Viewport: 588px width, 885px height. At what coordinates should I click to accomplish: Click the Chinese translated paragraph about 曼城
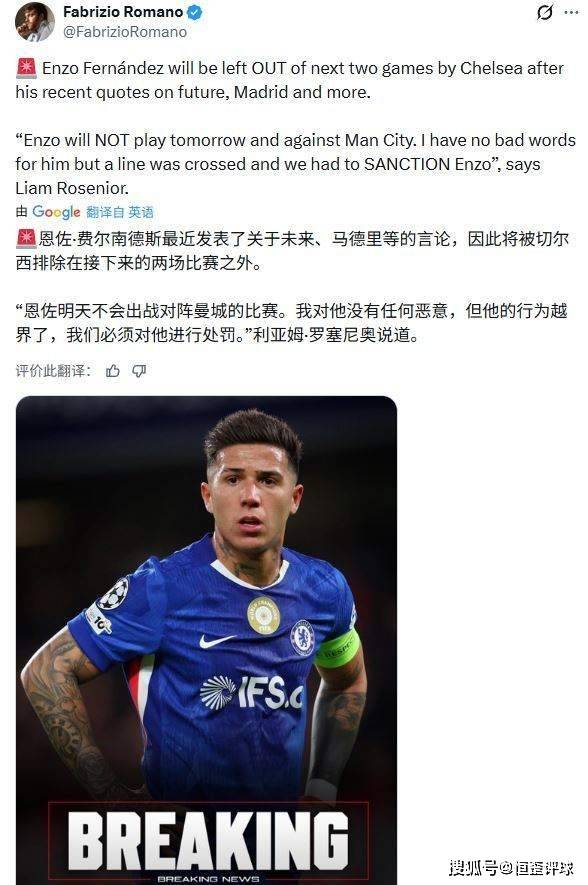click(291, 323)
